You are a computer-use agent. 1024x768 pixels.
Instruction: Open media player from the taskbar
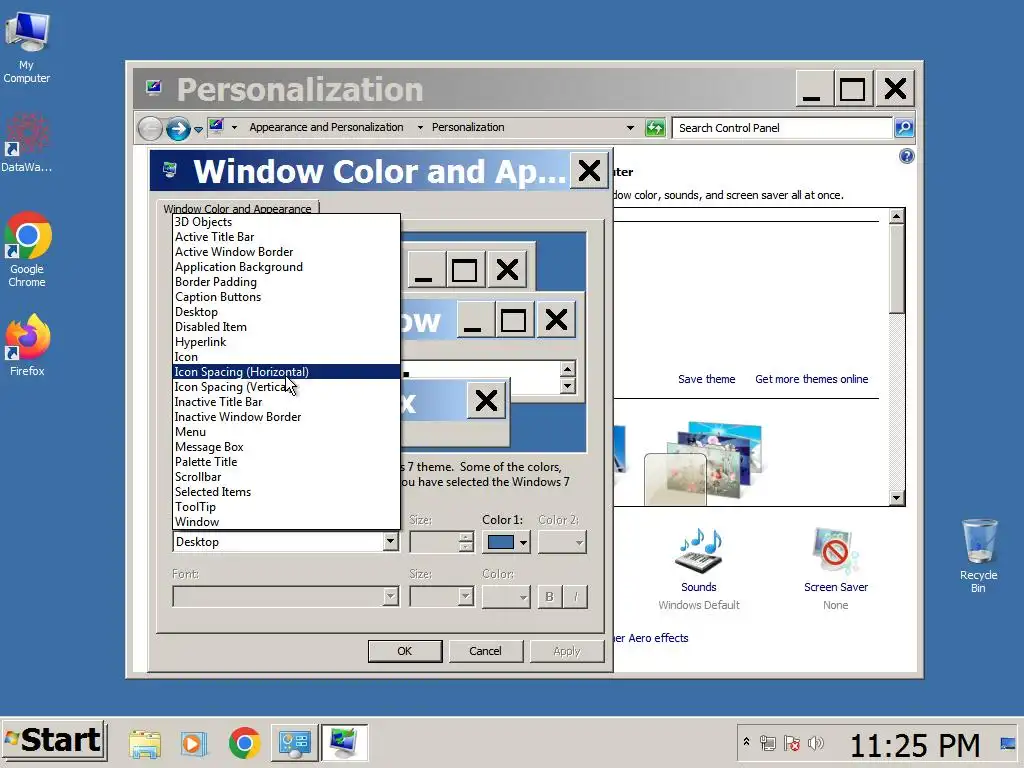coord(193,744)
